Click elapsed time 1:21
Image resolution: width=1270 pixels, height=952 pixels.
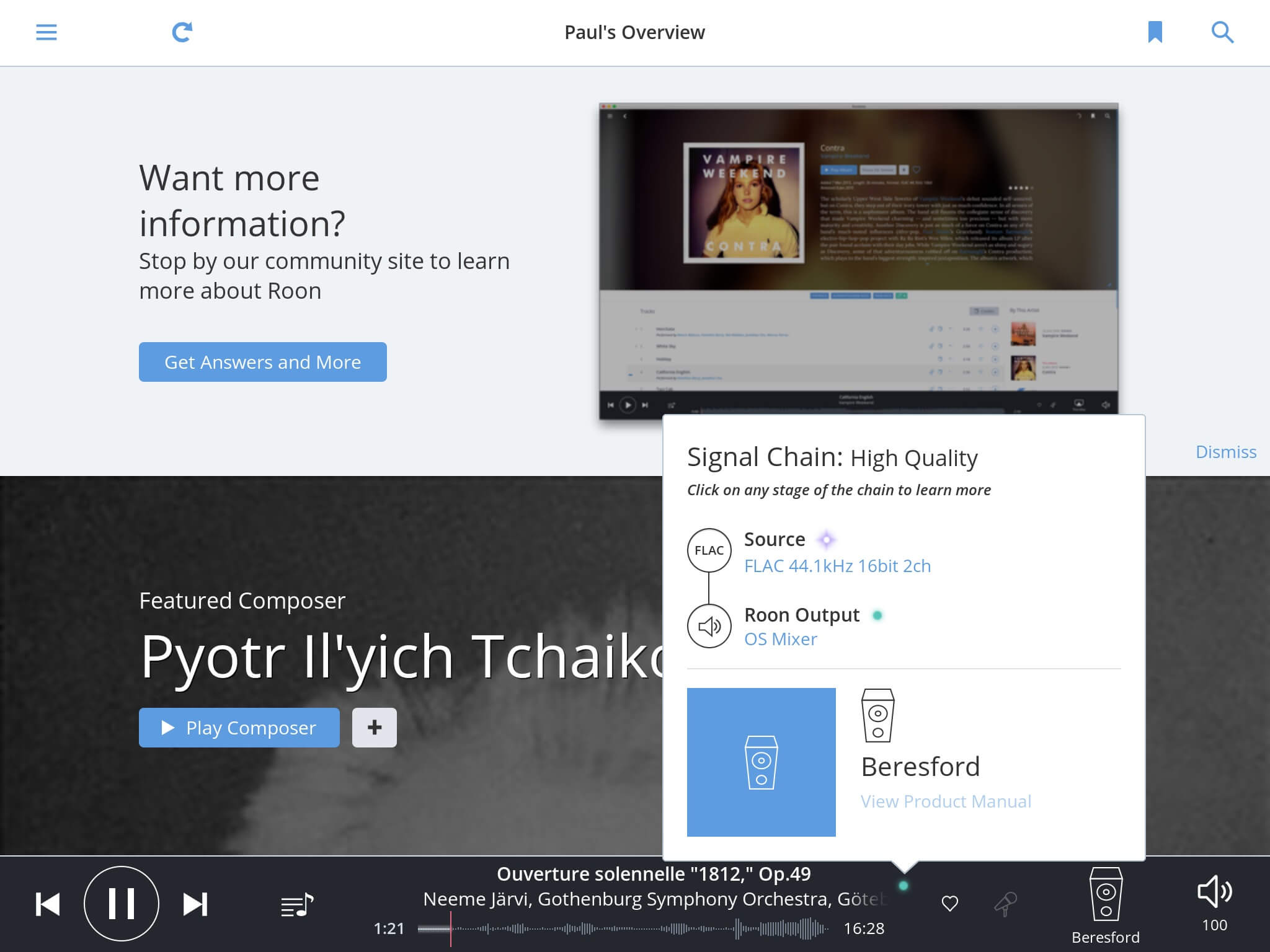pyautogui.click(x=389, y=928)
